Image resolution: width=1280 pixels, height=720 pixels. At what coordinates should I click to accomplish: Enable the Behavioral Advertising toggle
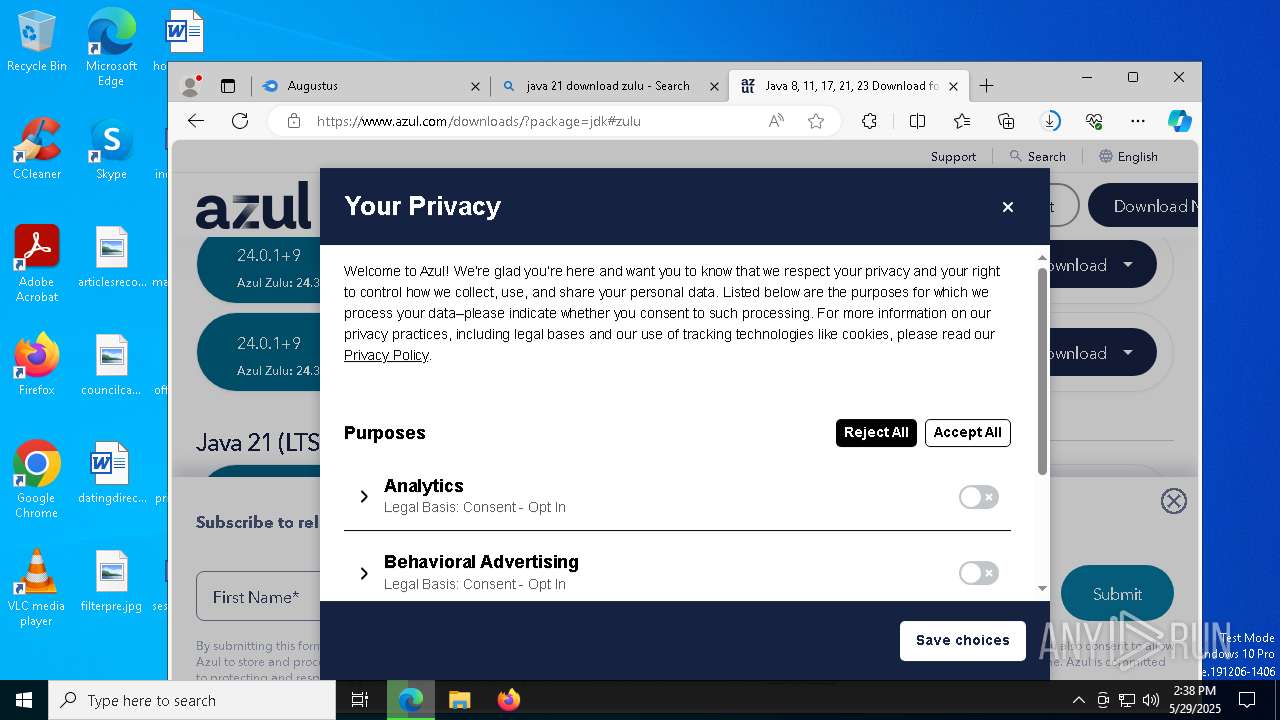pyautogui.click(x=978, y=573)
